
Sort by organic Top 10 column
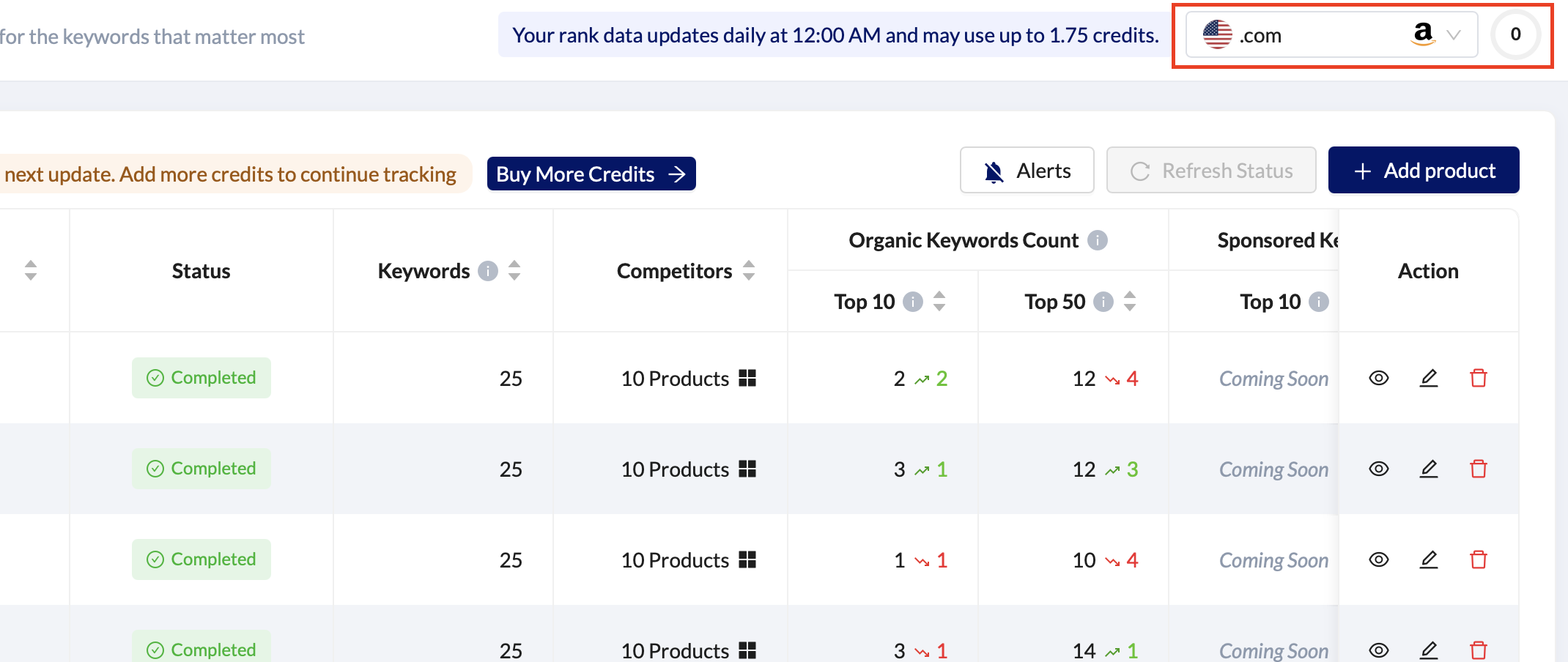coord(939,302)
